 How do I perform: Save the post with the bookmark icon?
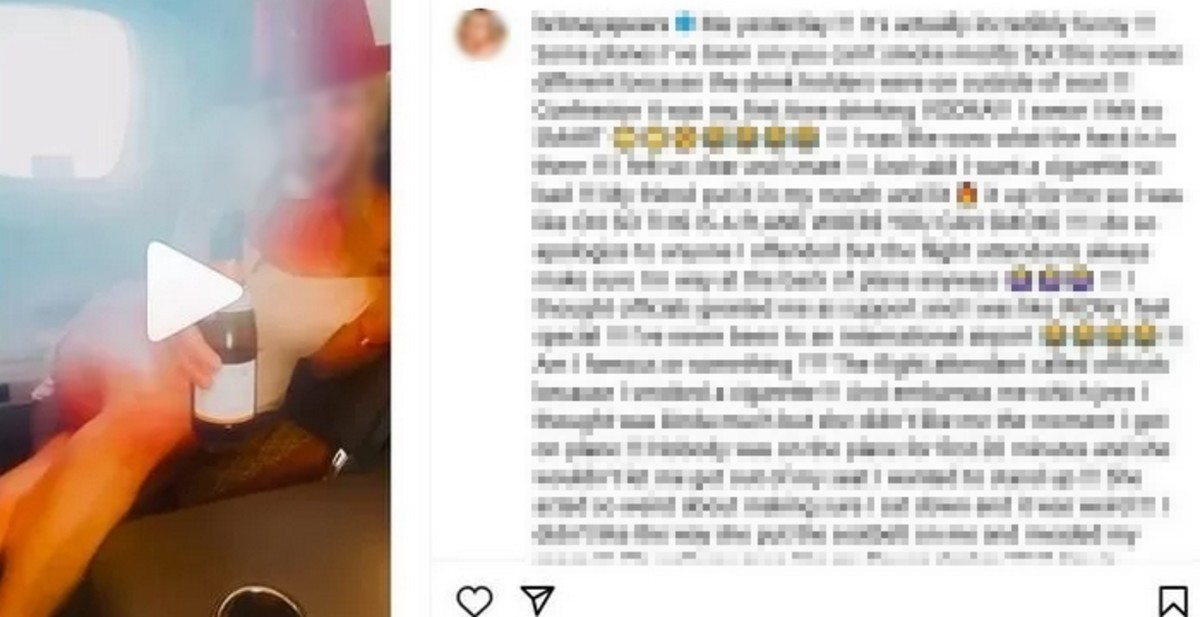[x=1172, y=600]
